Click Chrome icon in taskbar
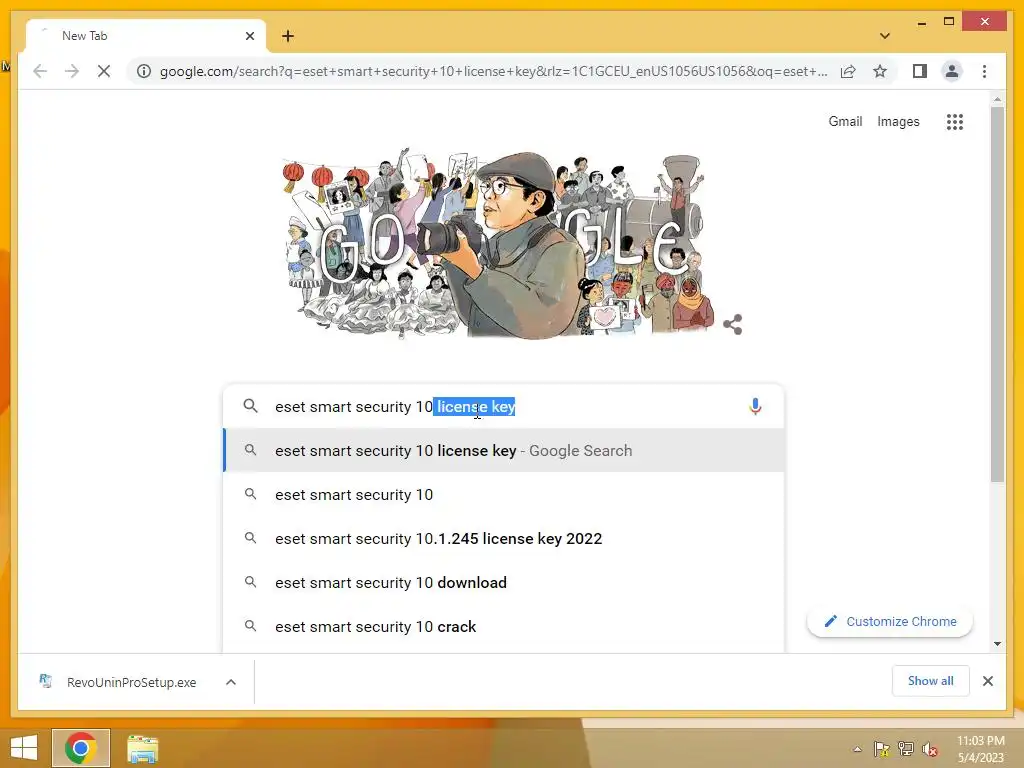This screenshot has width=1024, height=768. coord(81,748)
